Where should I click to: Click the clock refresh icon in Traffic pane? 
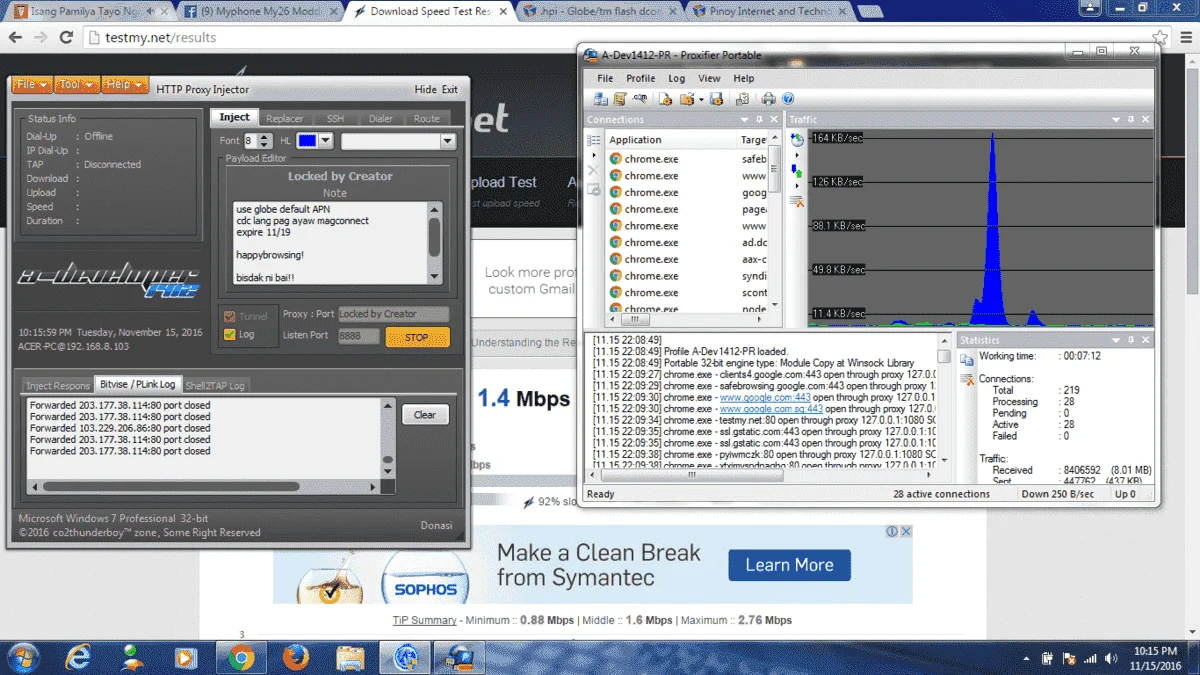797,140
